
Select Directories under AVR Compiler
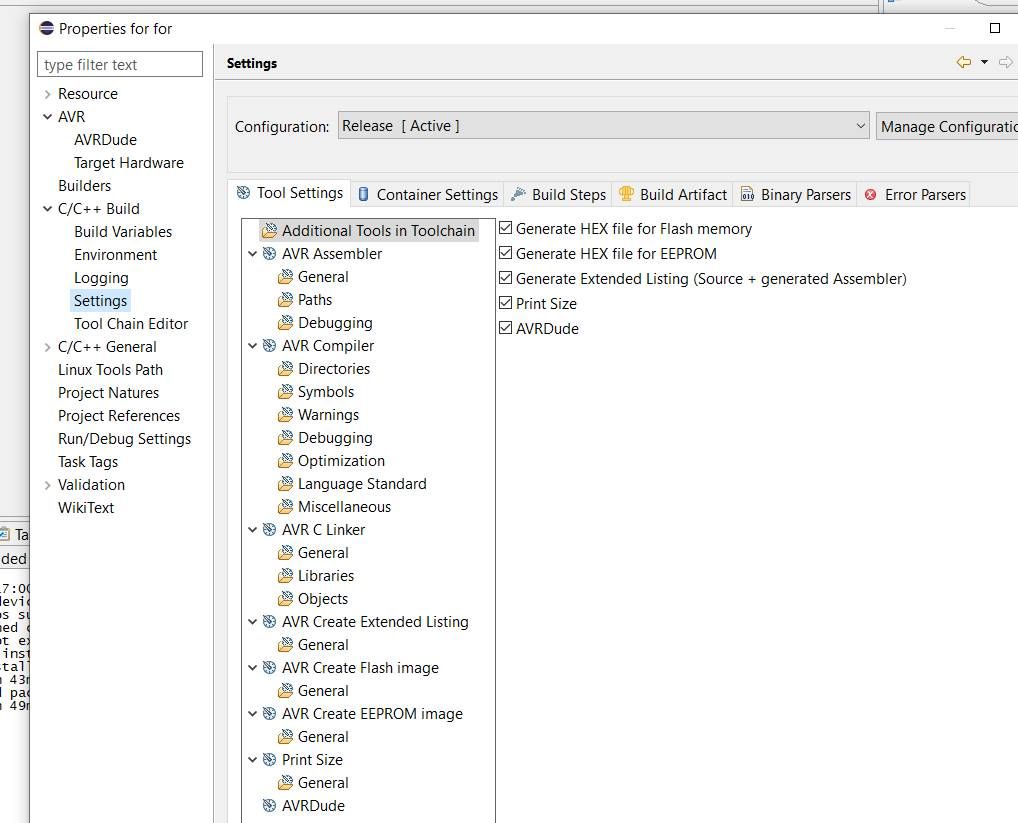point(334,369)
